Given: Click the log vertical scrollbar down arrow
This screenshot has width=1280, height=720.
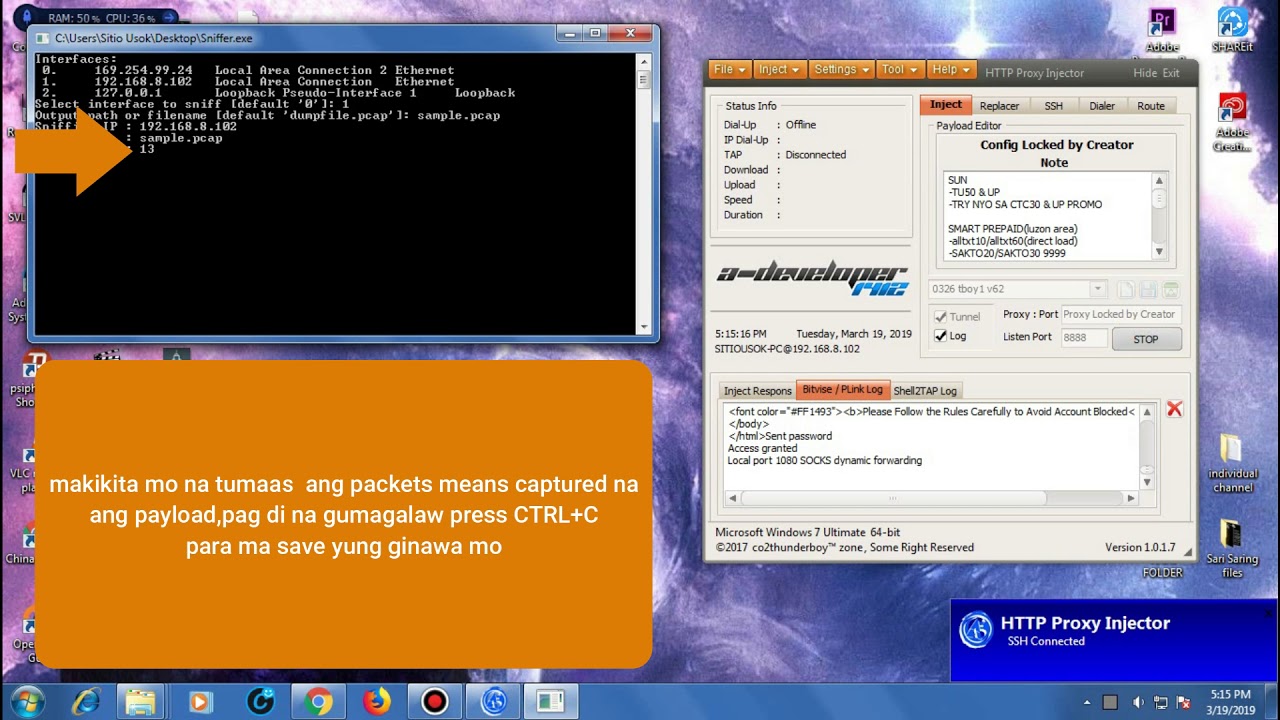Looking at the screenshot, I should [1147, 482].
